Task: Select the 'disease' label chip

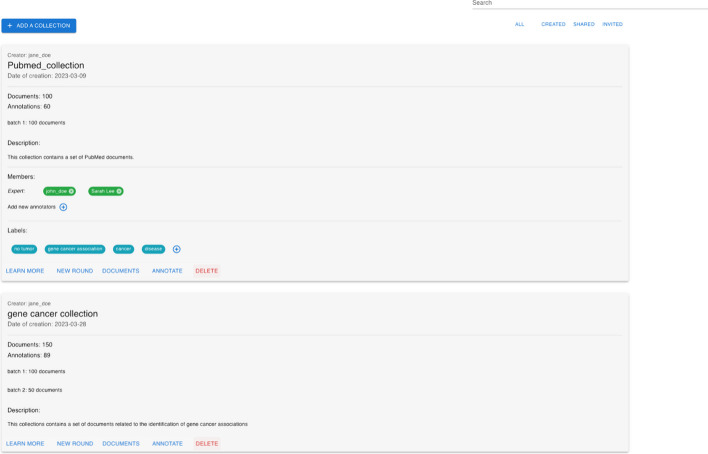Action: click(x=153, y=249)
